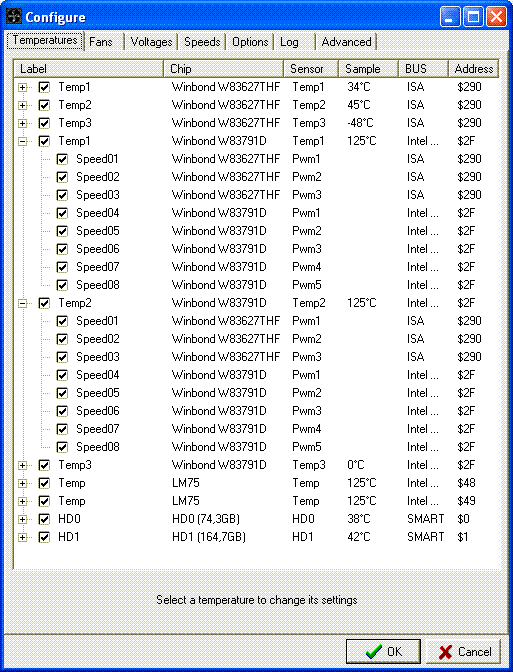Go to the Options tab
The image size is (513, 672).
coord(250,42)
